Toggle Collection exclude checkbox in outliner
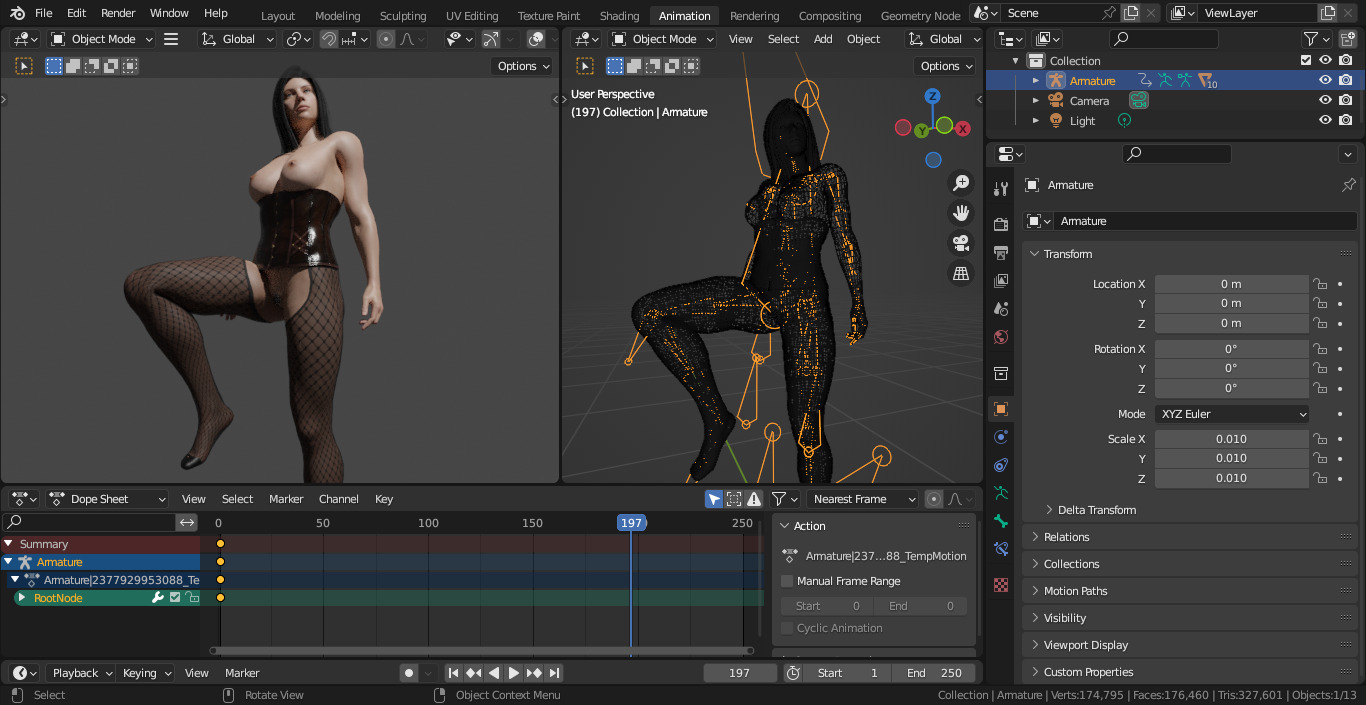Screen dimensions: 1366x705 pos(1305,61)
